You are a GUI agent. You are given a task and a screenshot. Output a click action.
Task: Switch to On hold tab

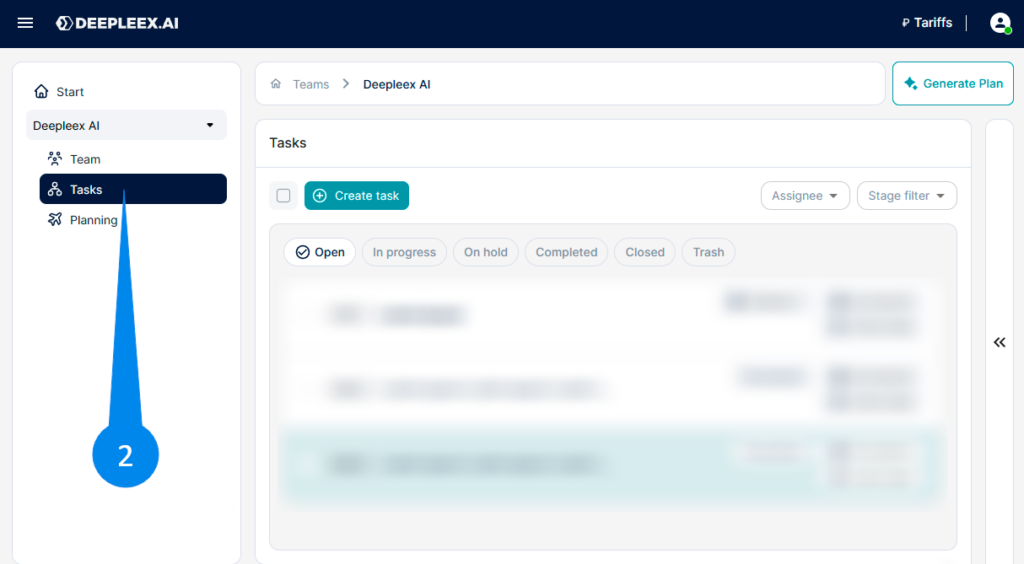coord(486,252)
